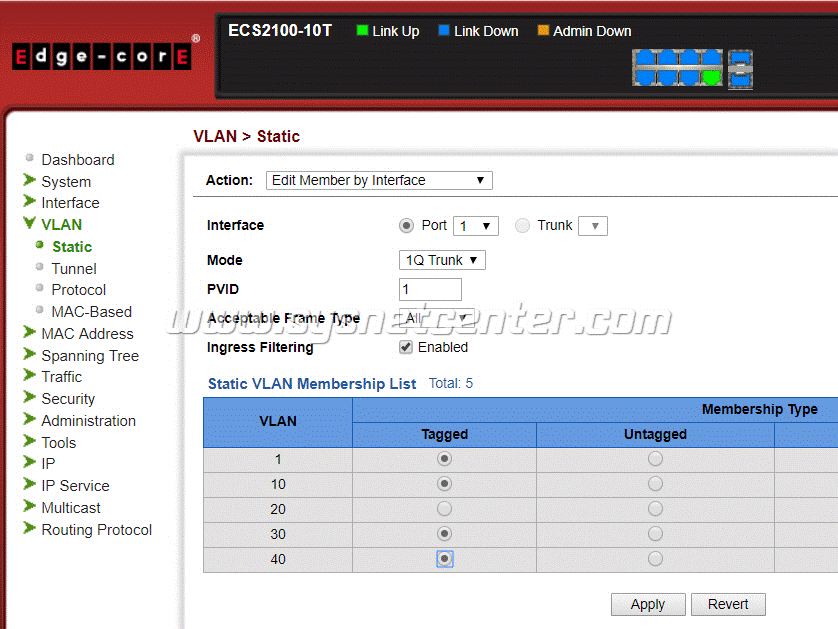This screenshot has height=629, width=838.
Task: Click the green link-up port on switch panel
Action: point(711,77)
